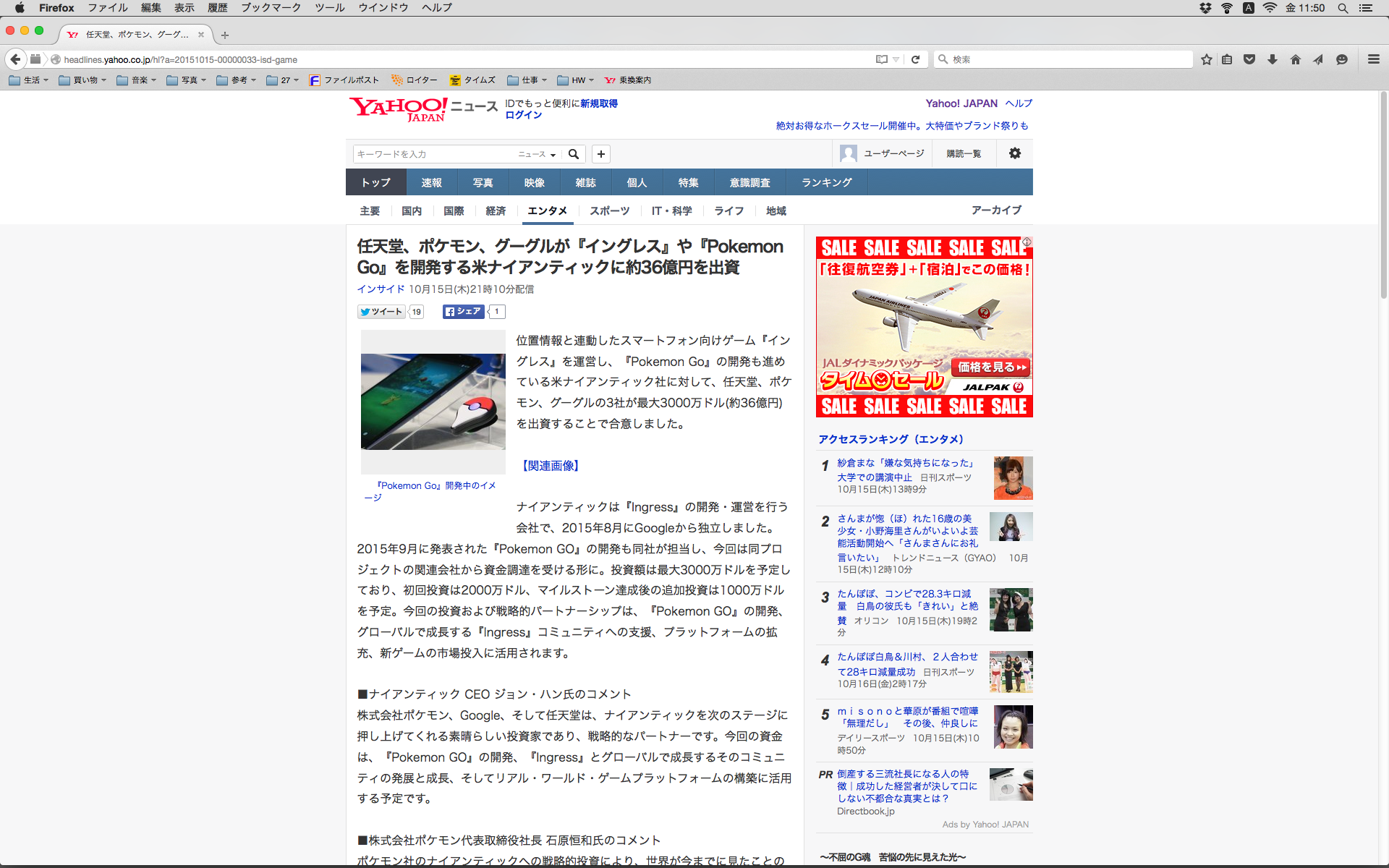Screen dimensions: 1389x868
Task: Toggle Reader View book icon
Action: (x=881, y=59)
